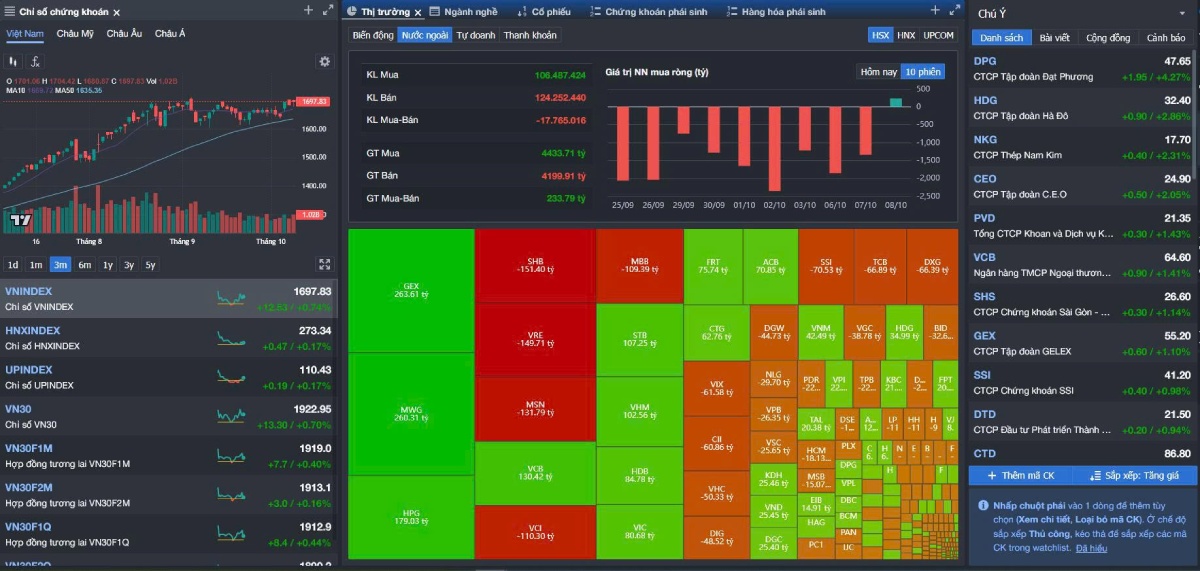Image resolution: width=1200 pixels, height=571 pixels.
Task: Switch to the Châu Á region tab
Action: tap(170, 34)
